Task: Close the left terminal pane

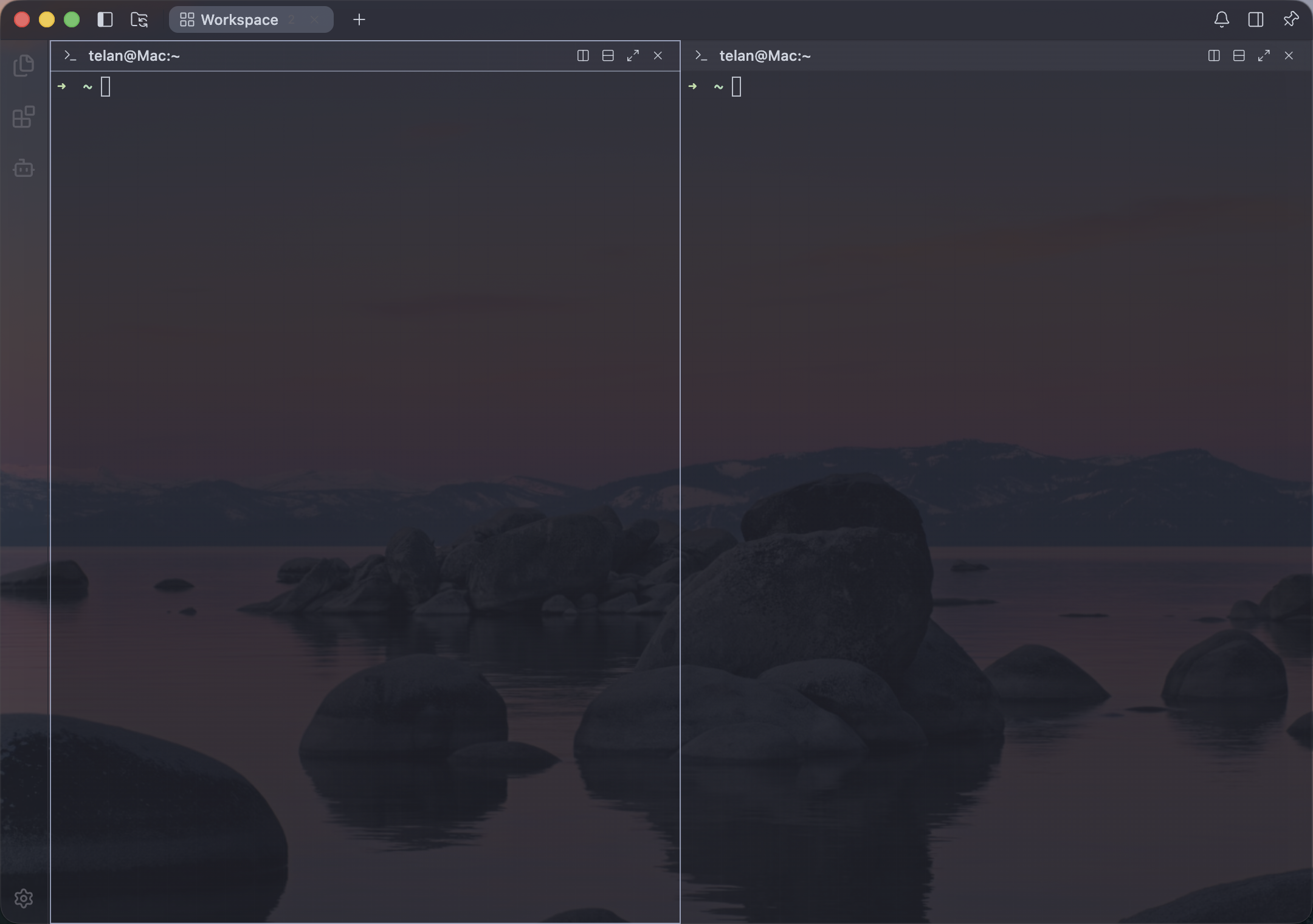Action: pyautogui.click(x=658, y=56)
